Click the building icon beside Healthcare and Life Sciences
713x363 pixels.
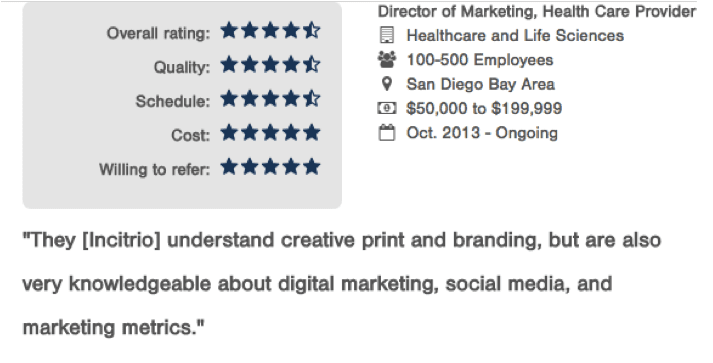pos(387,35)
